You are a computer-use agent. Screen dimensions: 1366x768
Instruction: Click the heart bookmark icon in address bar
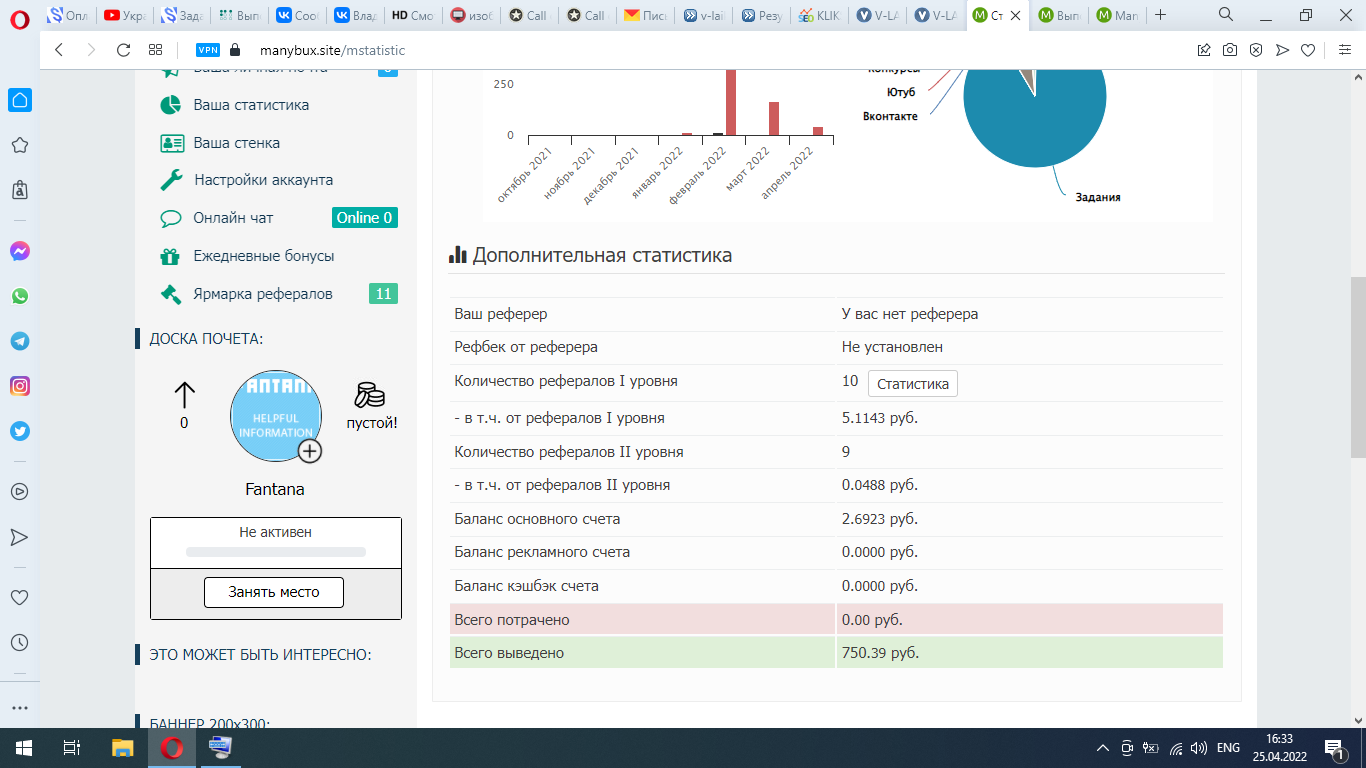click(x=1308, y=50)
